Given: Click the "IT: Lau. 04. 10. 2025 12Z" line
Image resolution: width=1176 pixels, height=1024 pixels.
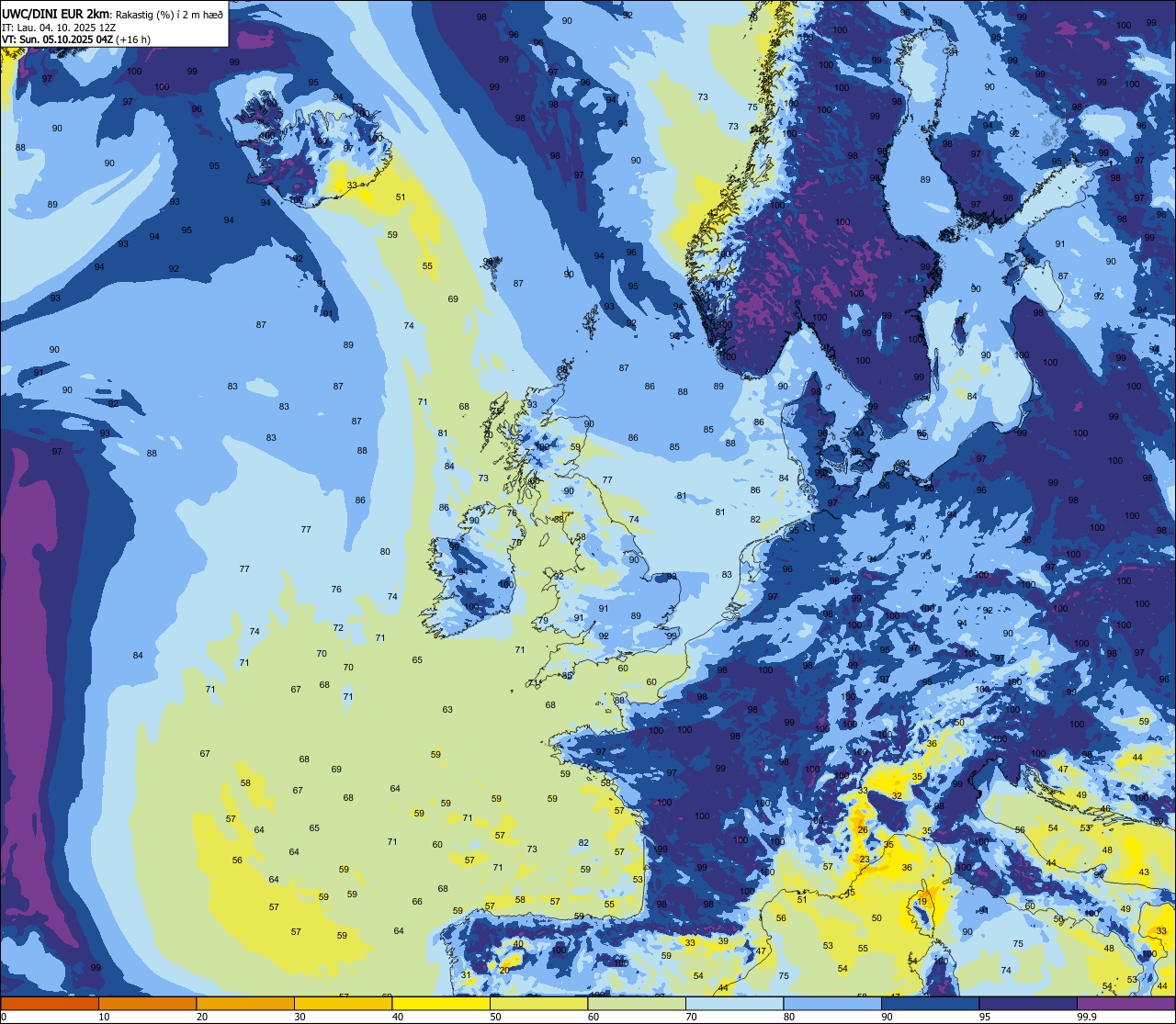Looking at the screenshot, I should pyautogui.click(x=59, y=27).
